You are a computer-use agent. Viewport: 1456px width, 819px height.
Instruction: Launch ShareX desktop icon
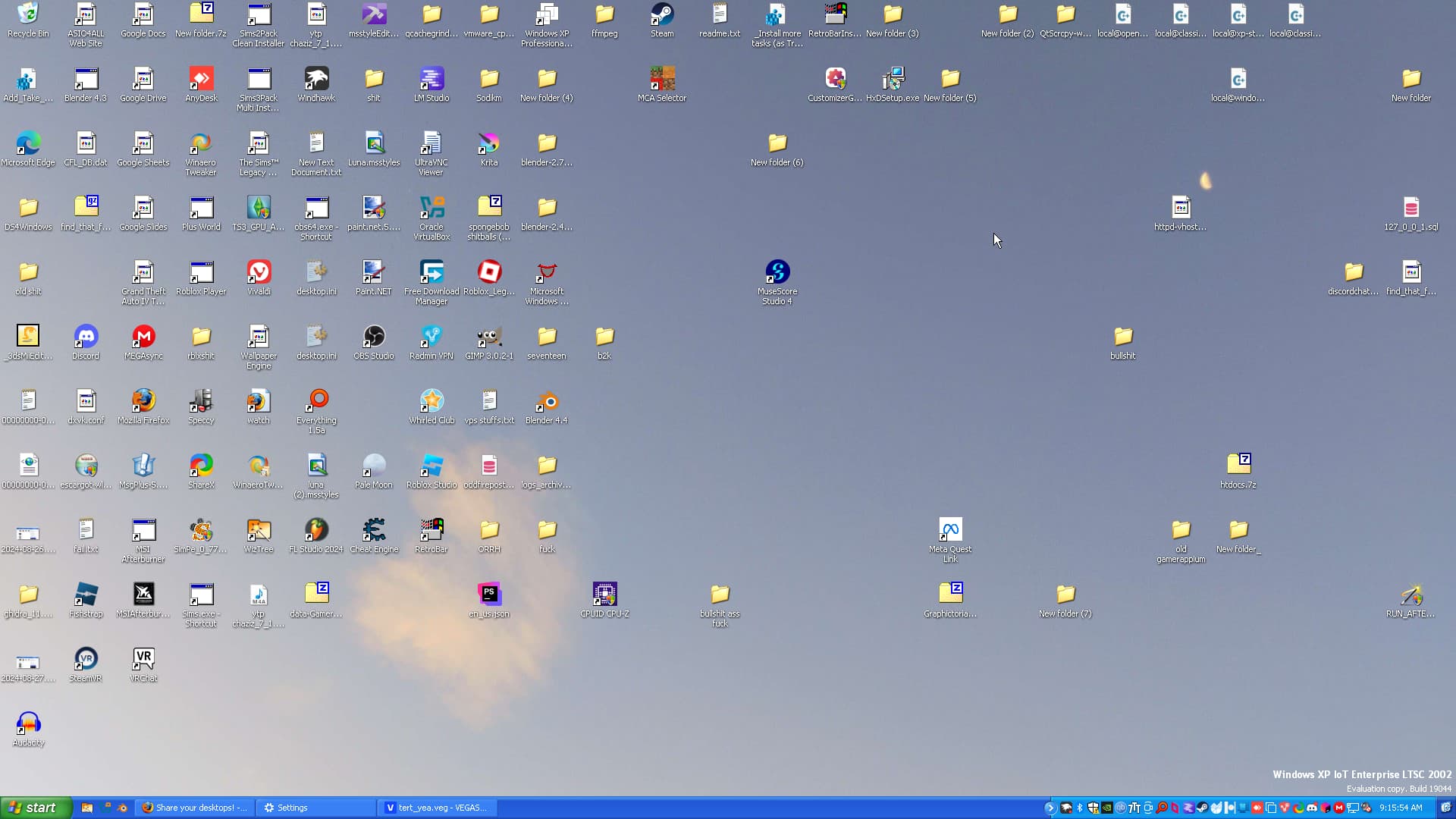[201, 472]
